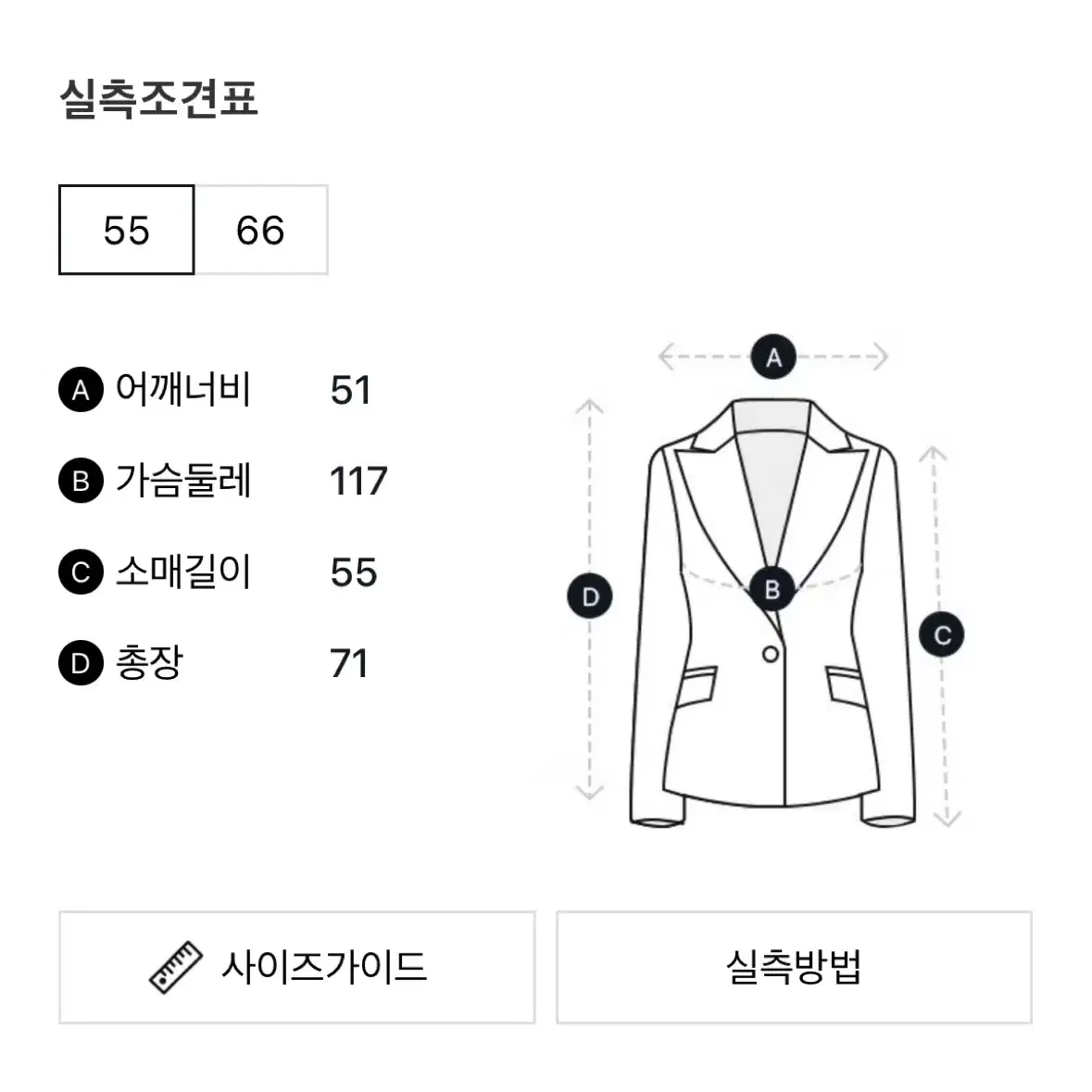
Task: Click the 어깨너비 value 51
Action: pos(350,390)
